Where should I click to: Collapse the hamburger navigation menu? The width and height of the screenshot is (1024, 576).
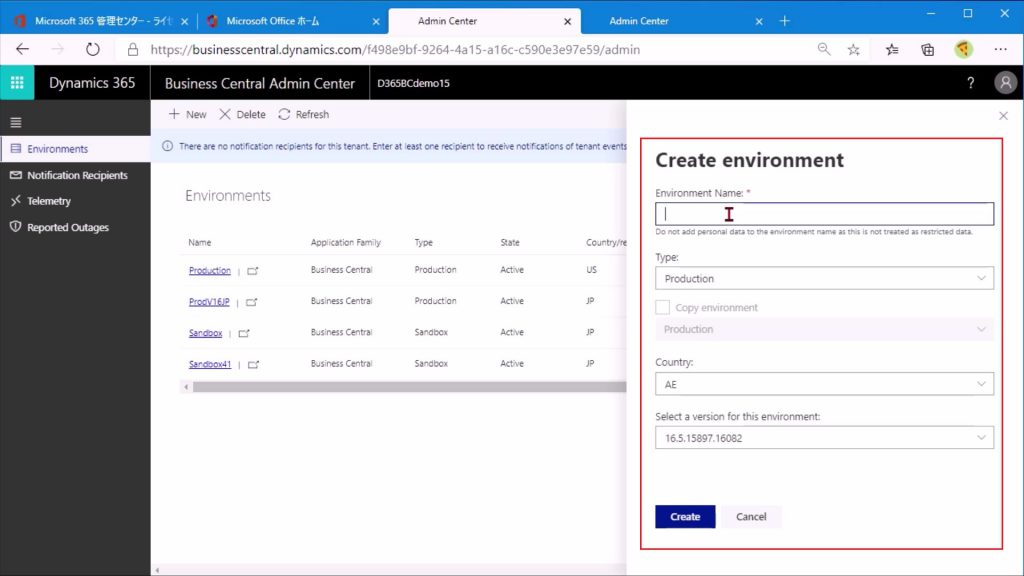[15, 122]
